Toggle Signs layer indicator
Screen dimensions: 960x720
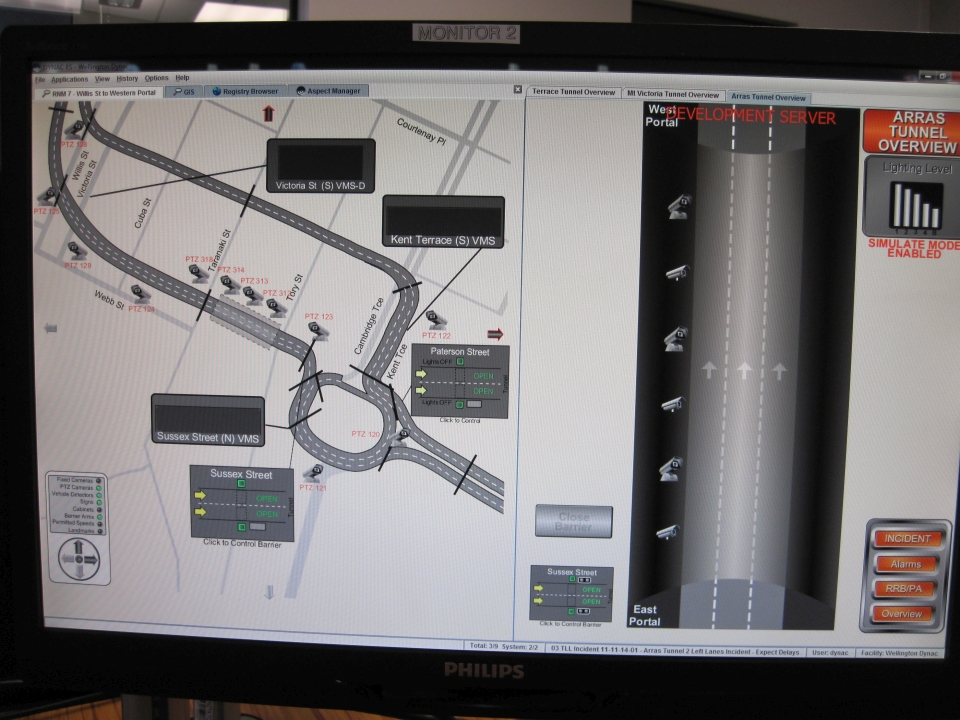tap(99, 502)
